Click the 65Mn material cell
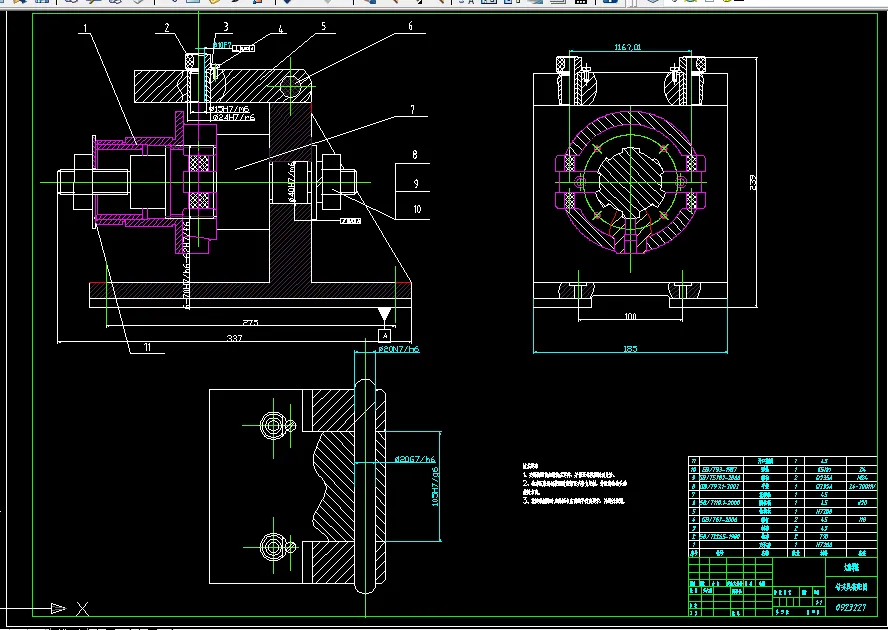The width and height of the screenshot is (888, 630). click(x=825, y=470)
